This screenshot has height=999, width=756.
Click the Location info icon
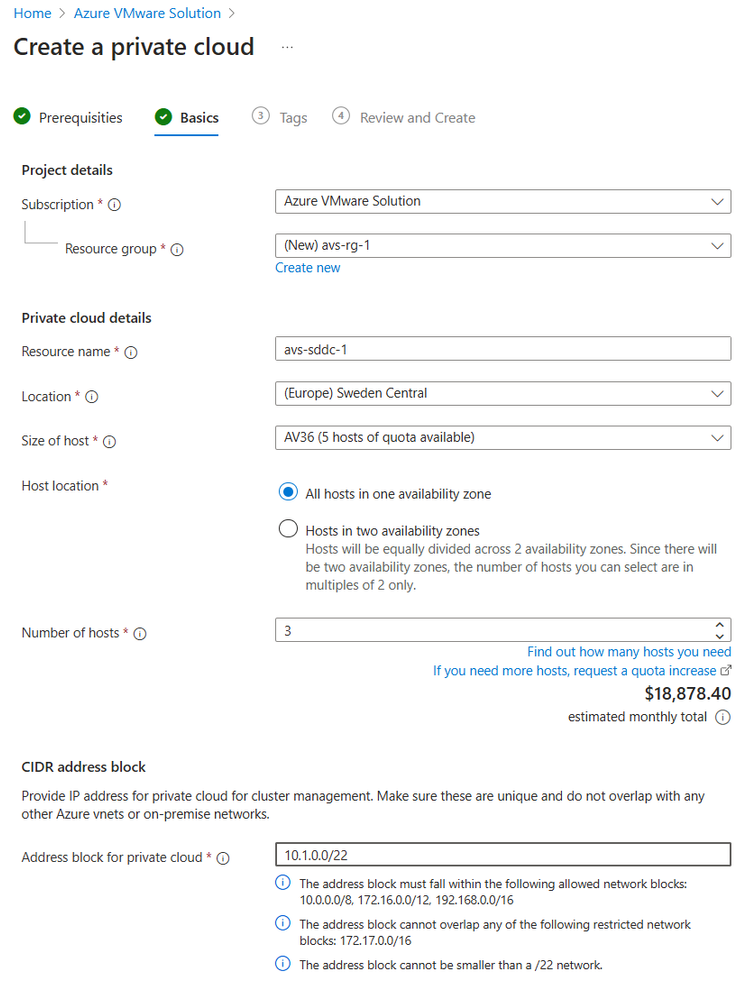point(92,397)
